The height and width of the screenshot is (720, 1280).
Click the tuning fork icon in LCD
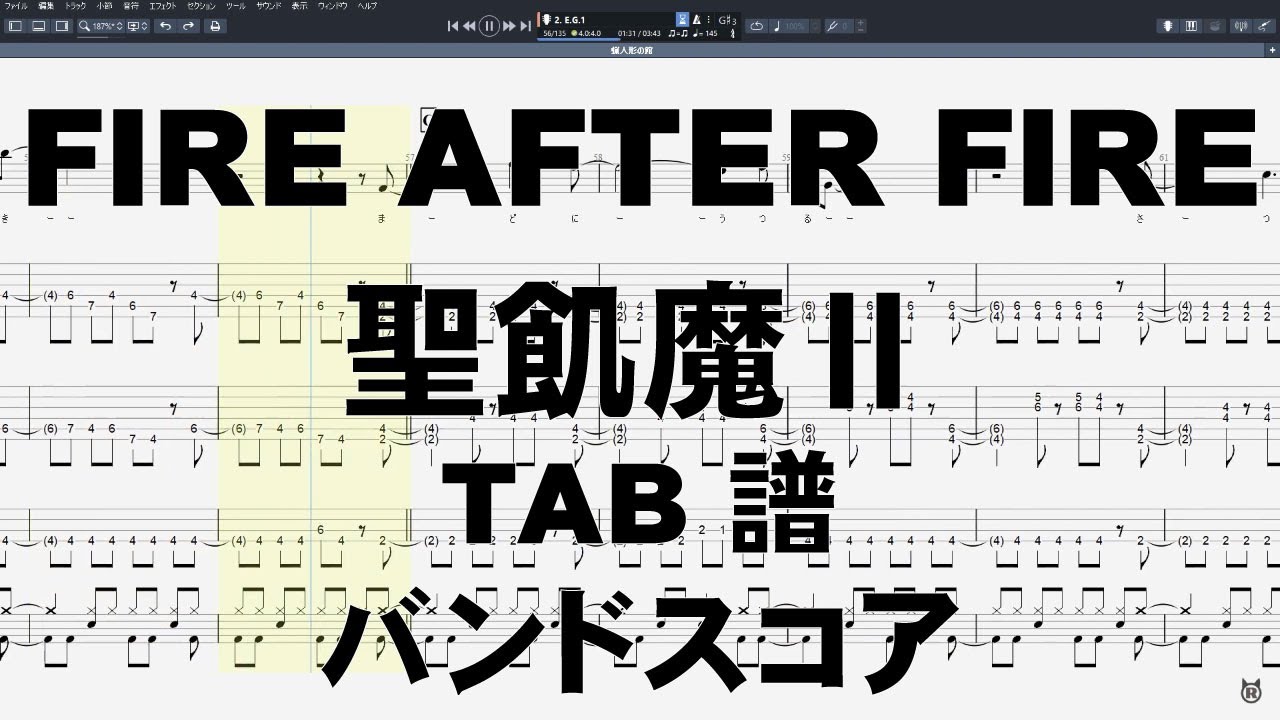tap(733, 33)
